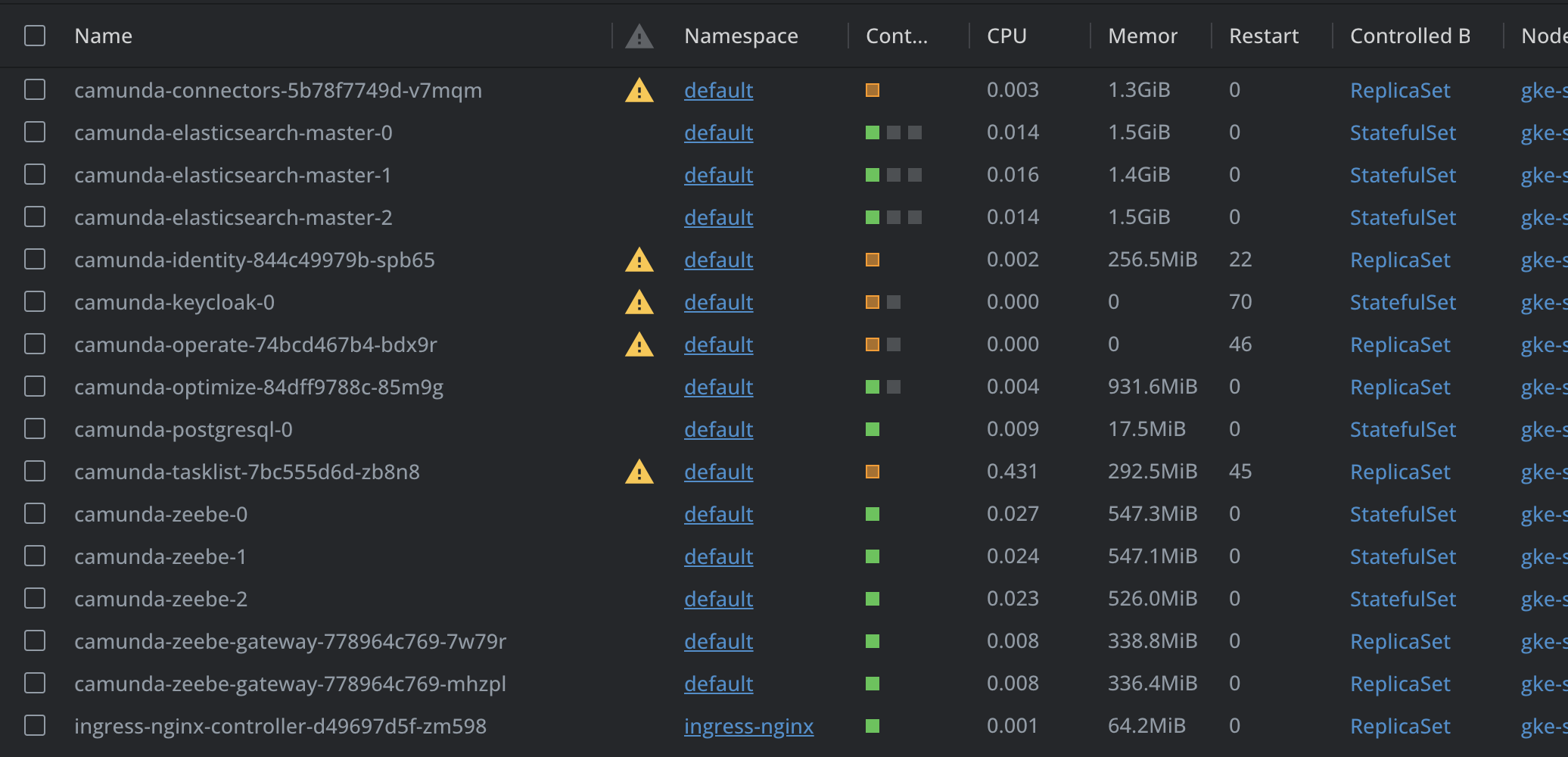Image resolution: width=1568 pixels, height=757 pixels.
Task: Select checkbox for camunda-connectors-5b78f7749d-v7mqm
Action: (35, 90)
